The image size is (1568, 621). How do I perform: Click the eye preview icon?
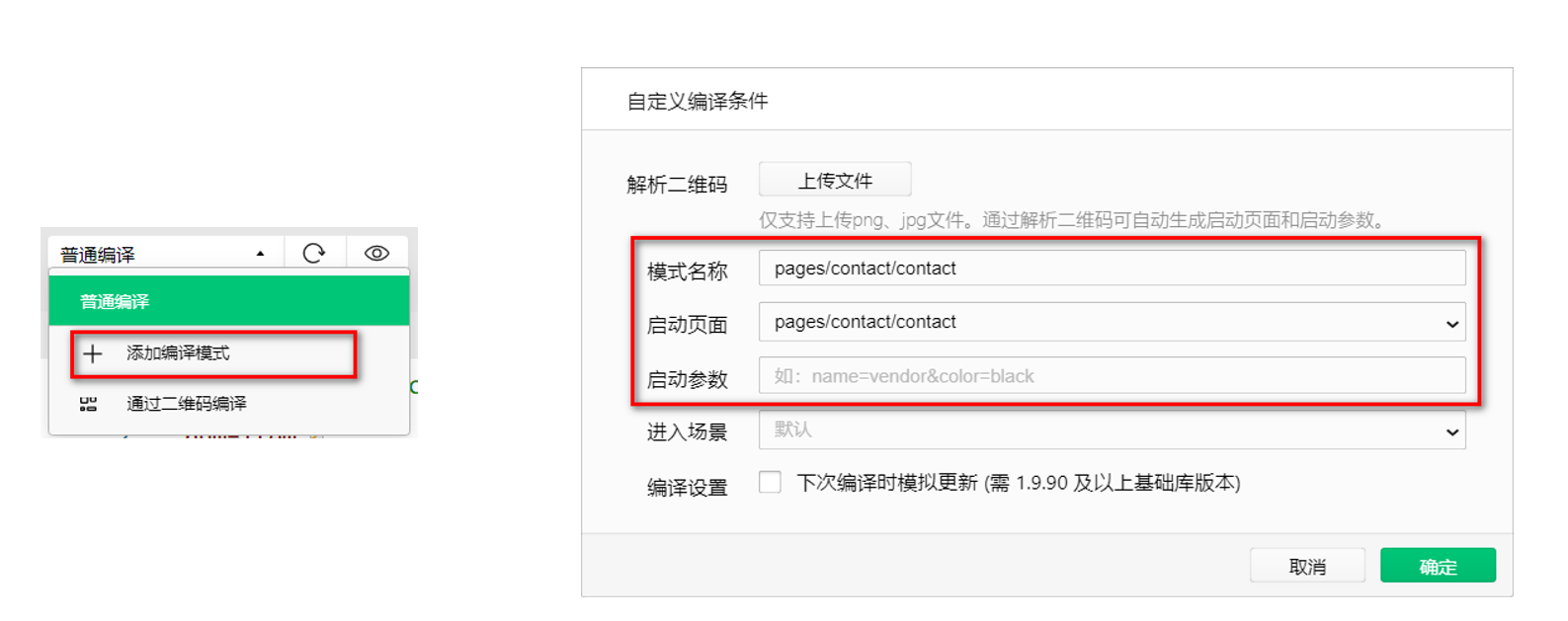tap(376, 254)
